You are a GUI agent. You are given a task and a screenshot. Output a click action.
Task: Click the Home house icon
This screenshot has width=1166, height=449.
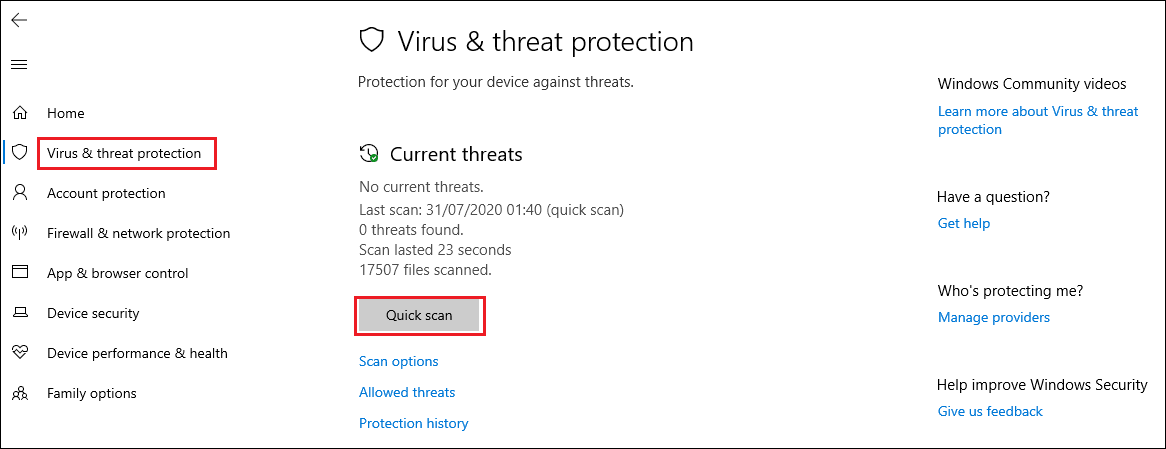click(x=19, y=113)
